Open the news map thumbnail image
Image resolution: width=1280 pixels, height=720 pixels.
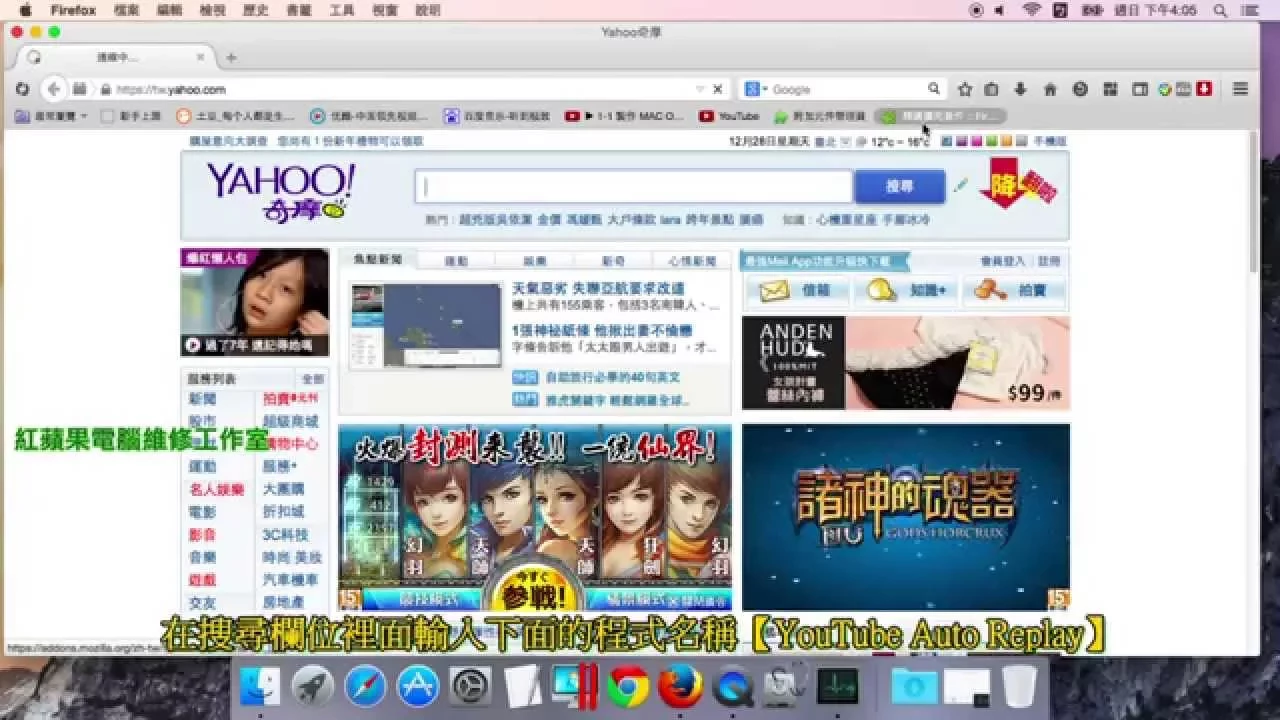425,326
